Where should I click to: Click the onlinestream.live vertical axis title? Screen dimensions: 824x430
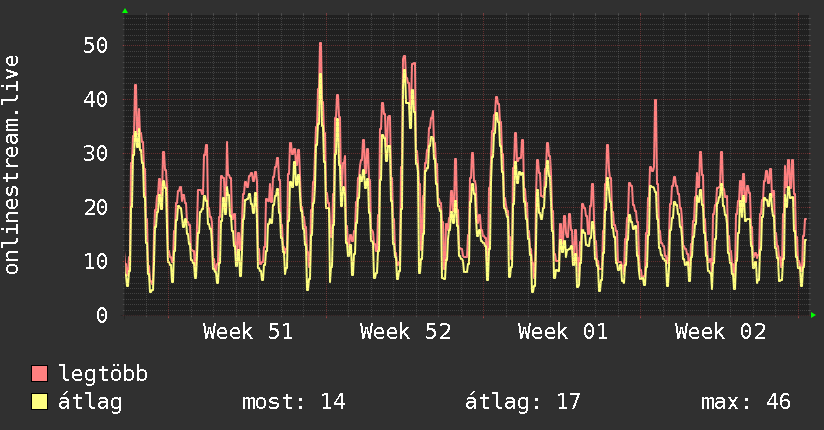(11, 165)
